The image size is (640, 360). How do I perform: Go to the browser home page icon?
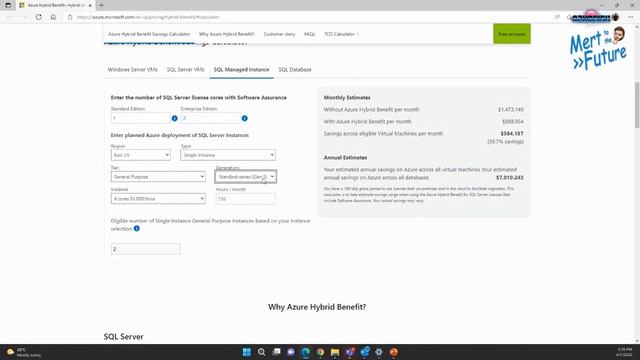coord(53,17)
